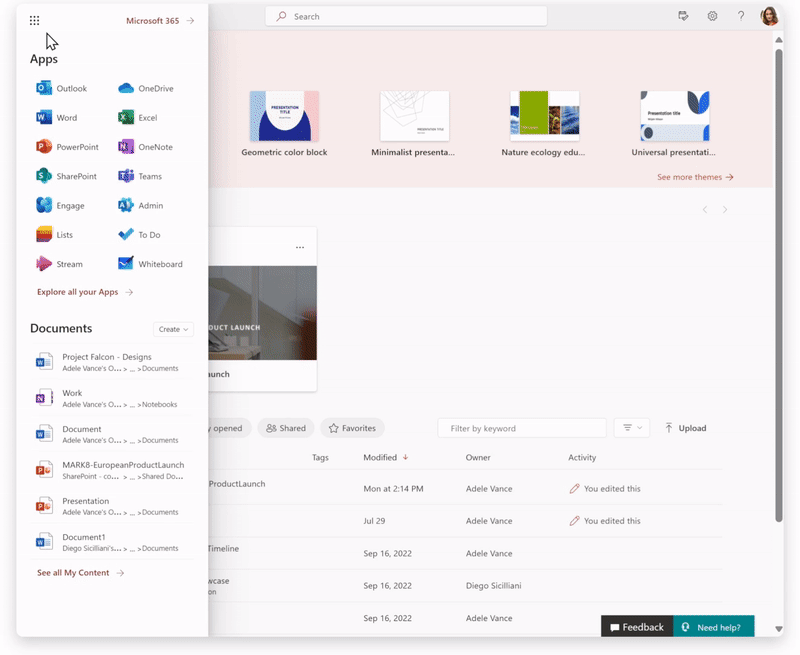Open recent document named Document
This screenshot has height=655, width=800.
coord(112,434)
